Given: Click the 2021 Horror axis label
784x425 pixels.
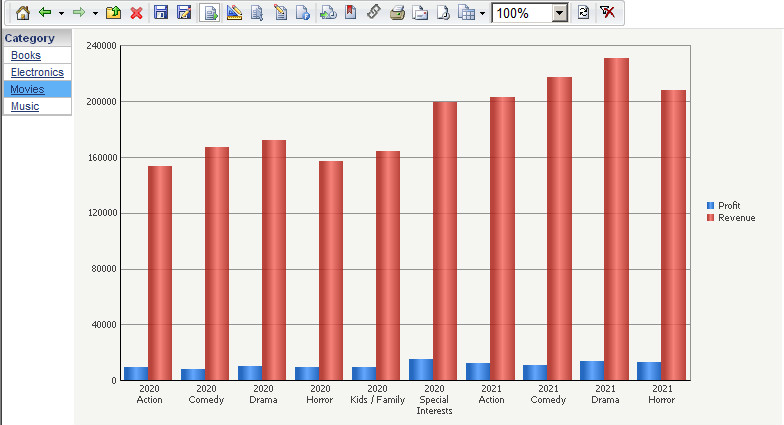Looking at the screenshot, I should [662, 394].
